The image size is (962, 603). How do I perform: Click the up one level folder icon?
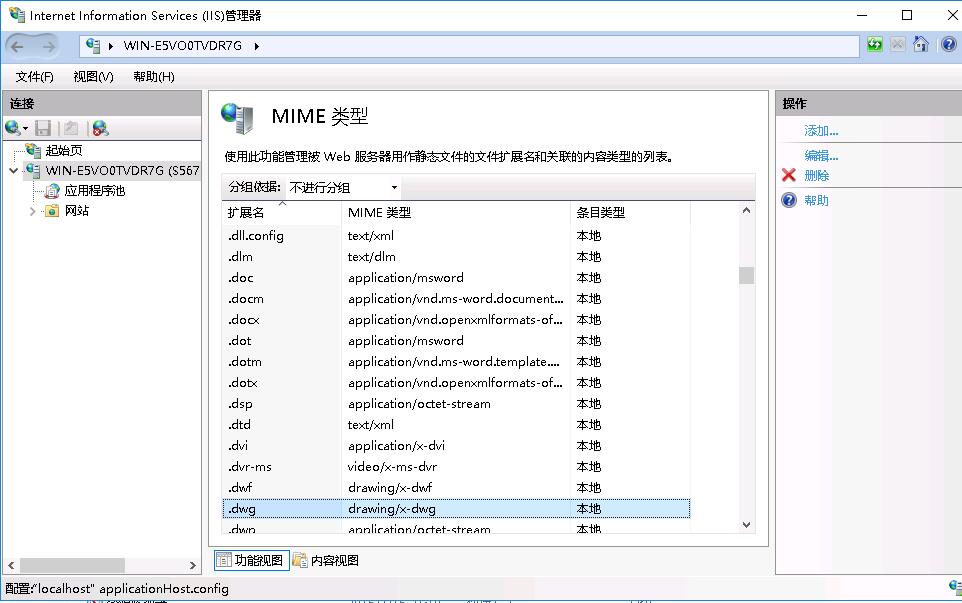pos(71,128)
